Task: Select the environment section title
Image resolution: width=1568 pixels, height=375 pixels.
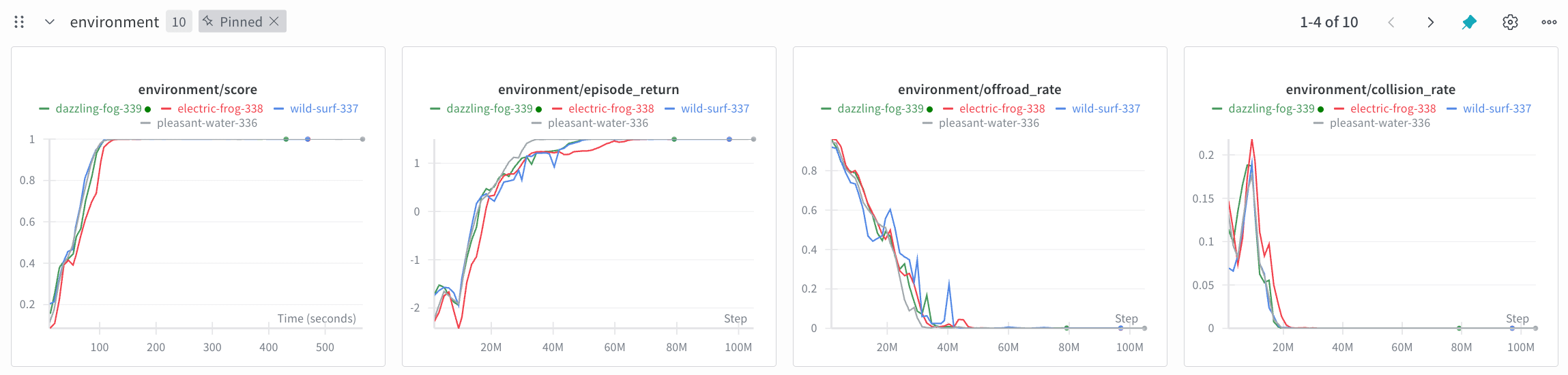Action: (114, 22)
